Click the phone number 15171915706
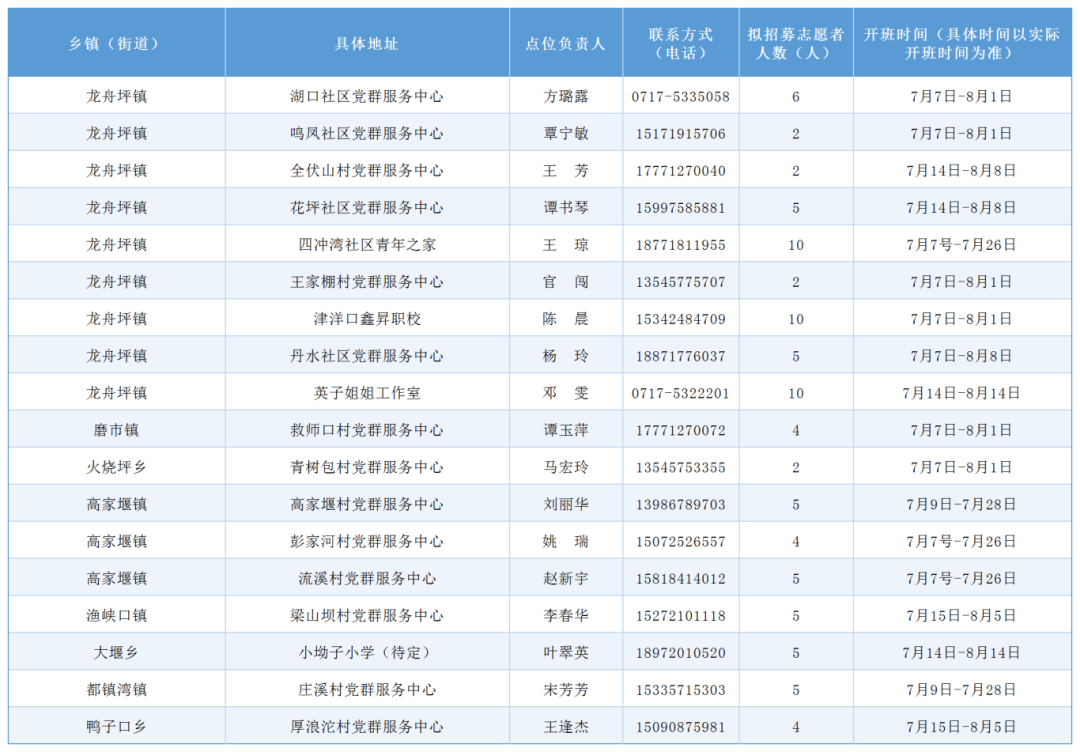This screenshot has height=752, width=1080. [680, 132]
